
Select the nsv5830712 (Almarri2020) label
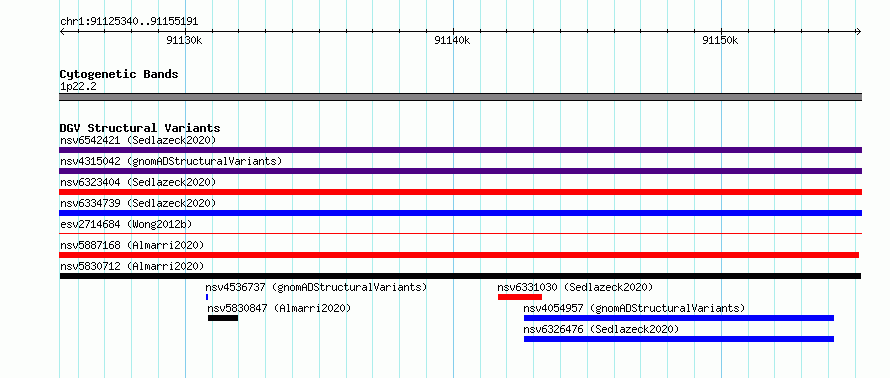(132, 266)
